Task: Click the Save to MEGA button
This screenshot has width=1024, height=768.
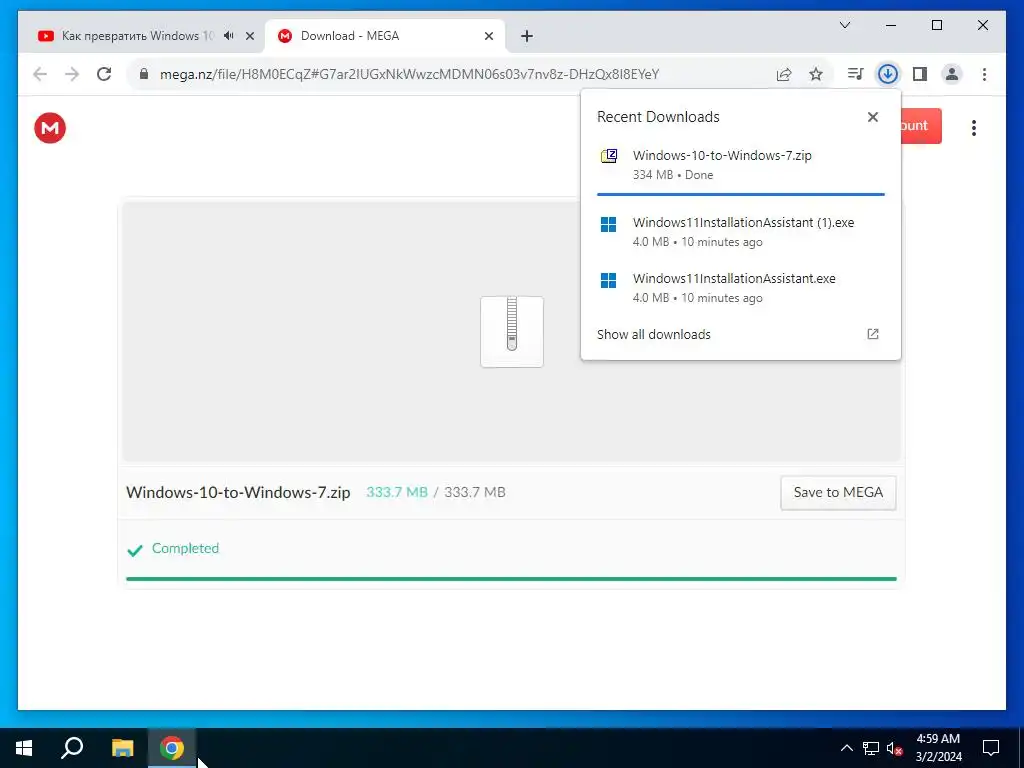Action: click(x=838, y=492)
